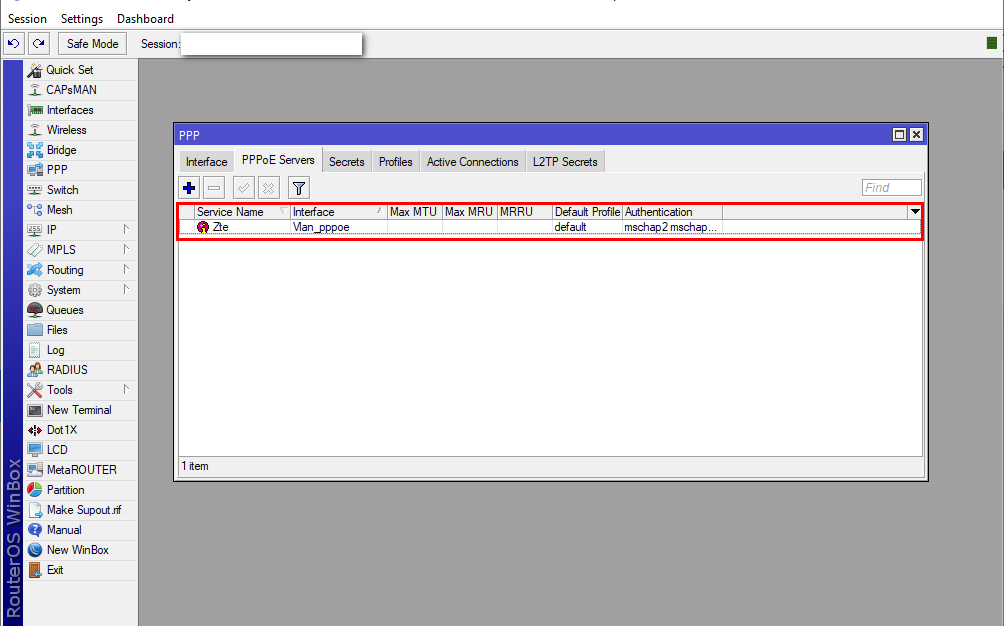Click the blue plus add button
Screen dimensions: 1004x626
pos(189,188)
